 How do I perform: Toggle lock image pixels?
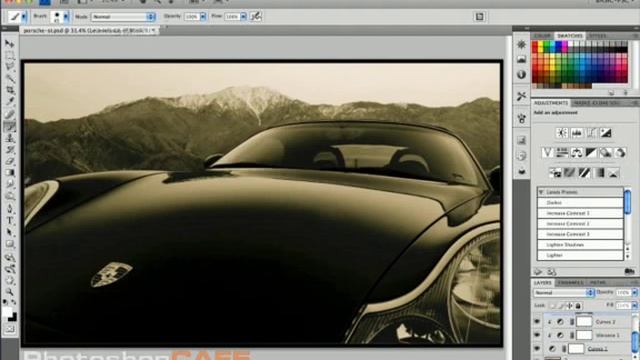click(561, 305)
